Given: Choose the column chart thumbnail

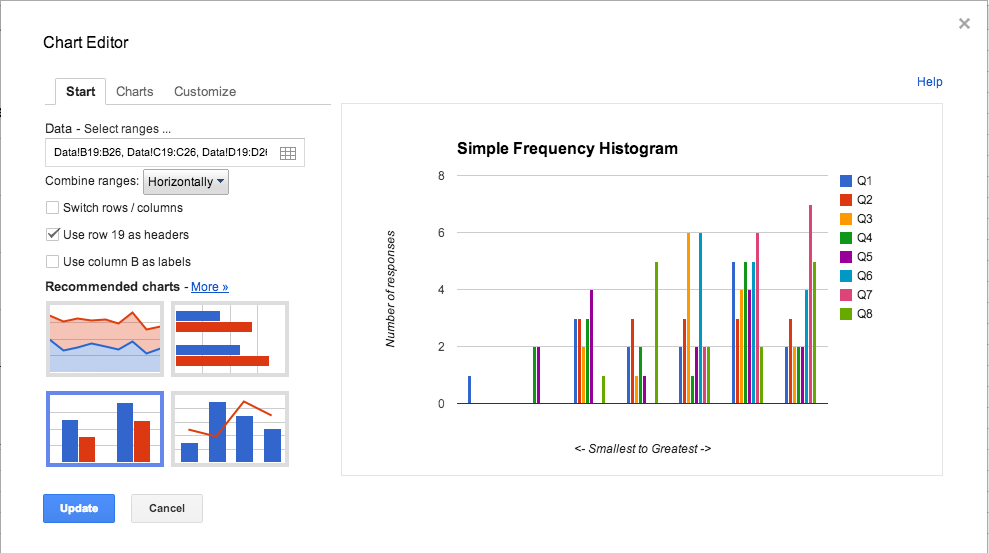Looking at the screenshot, I should (x=105, y=429).
